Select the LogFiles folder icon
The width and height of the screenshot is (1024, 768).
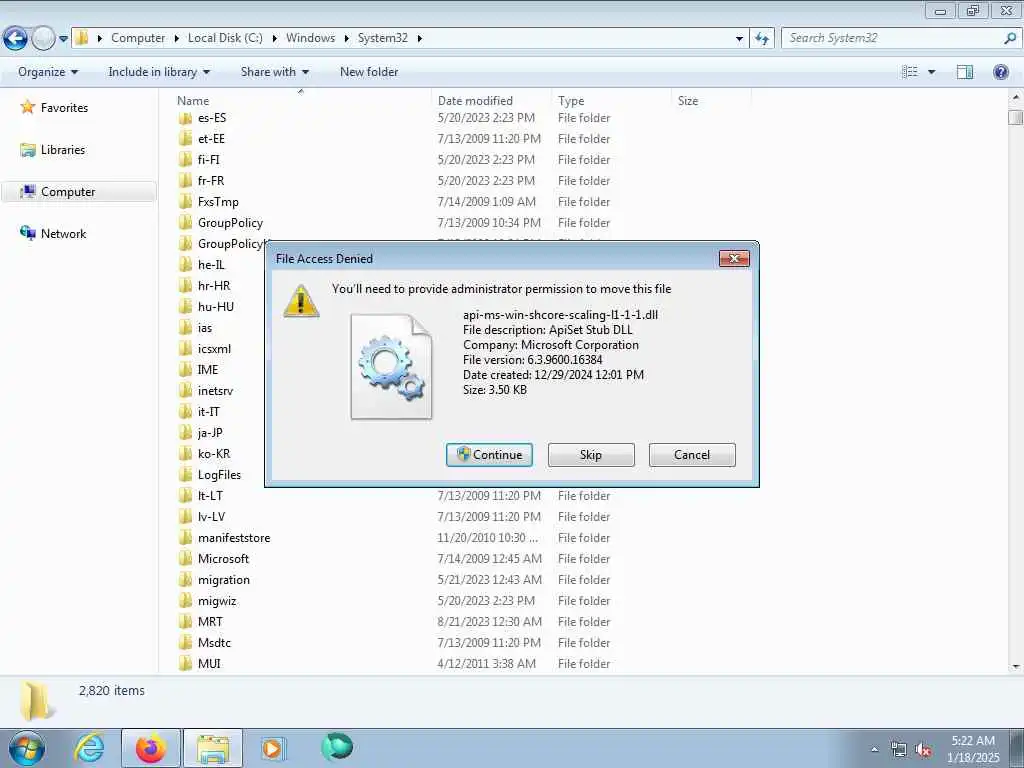pyautogui.click(x=185, y=475)
